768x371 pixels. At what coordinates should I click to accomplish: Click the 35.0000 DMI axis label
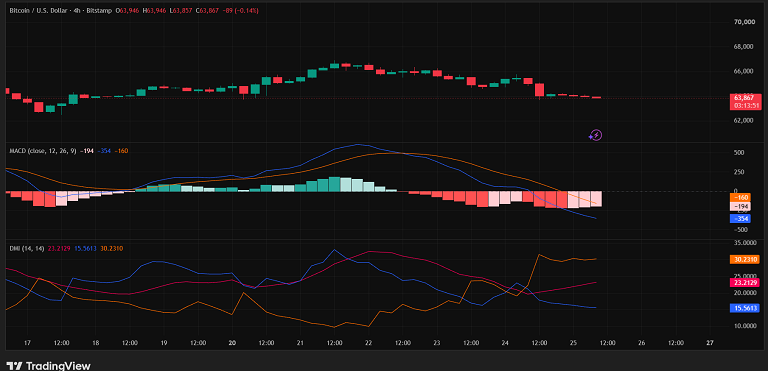744,243
